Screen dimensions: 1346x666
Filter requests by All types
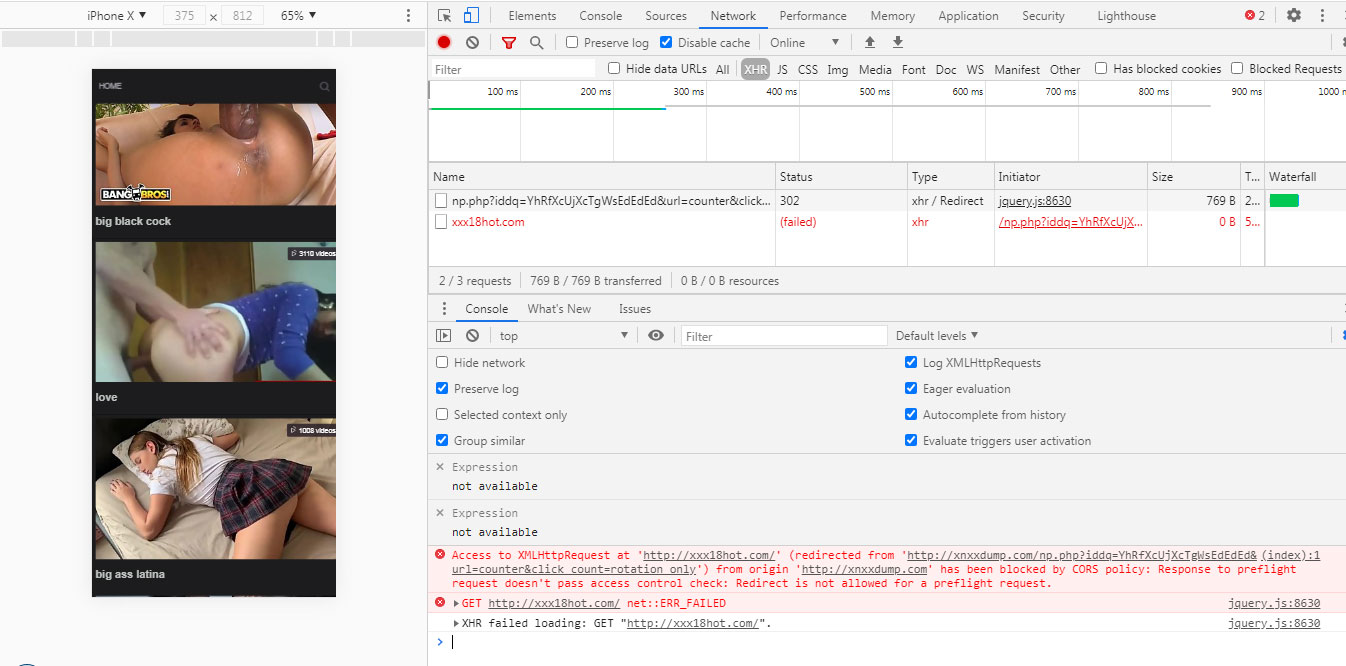point(722,69)
